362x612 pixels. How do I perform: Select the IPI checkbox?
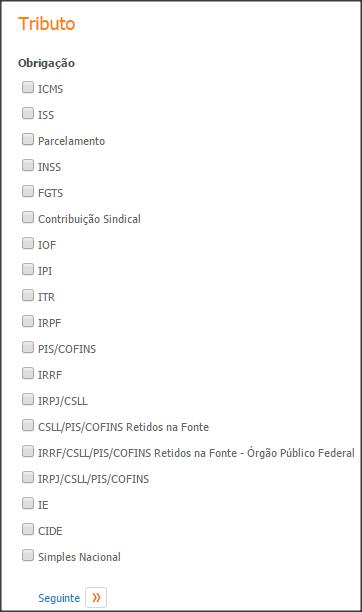(28, 269)
